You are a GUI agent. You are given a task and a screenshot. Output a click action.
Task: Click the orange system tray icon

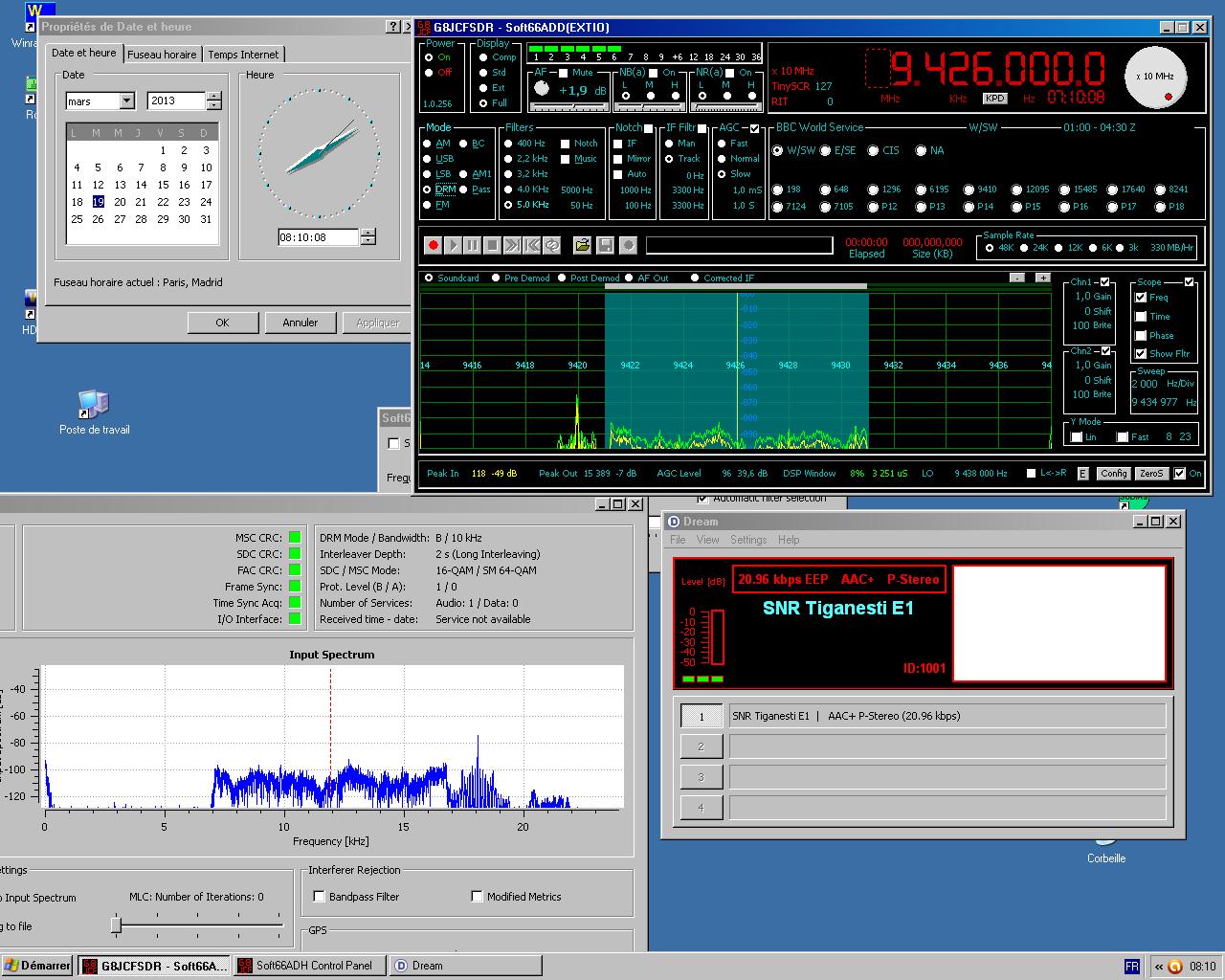pos(1174,966)
